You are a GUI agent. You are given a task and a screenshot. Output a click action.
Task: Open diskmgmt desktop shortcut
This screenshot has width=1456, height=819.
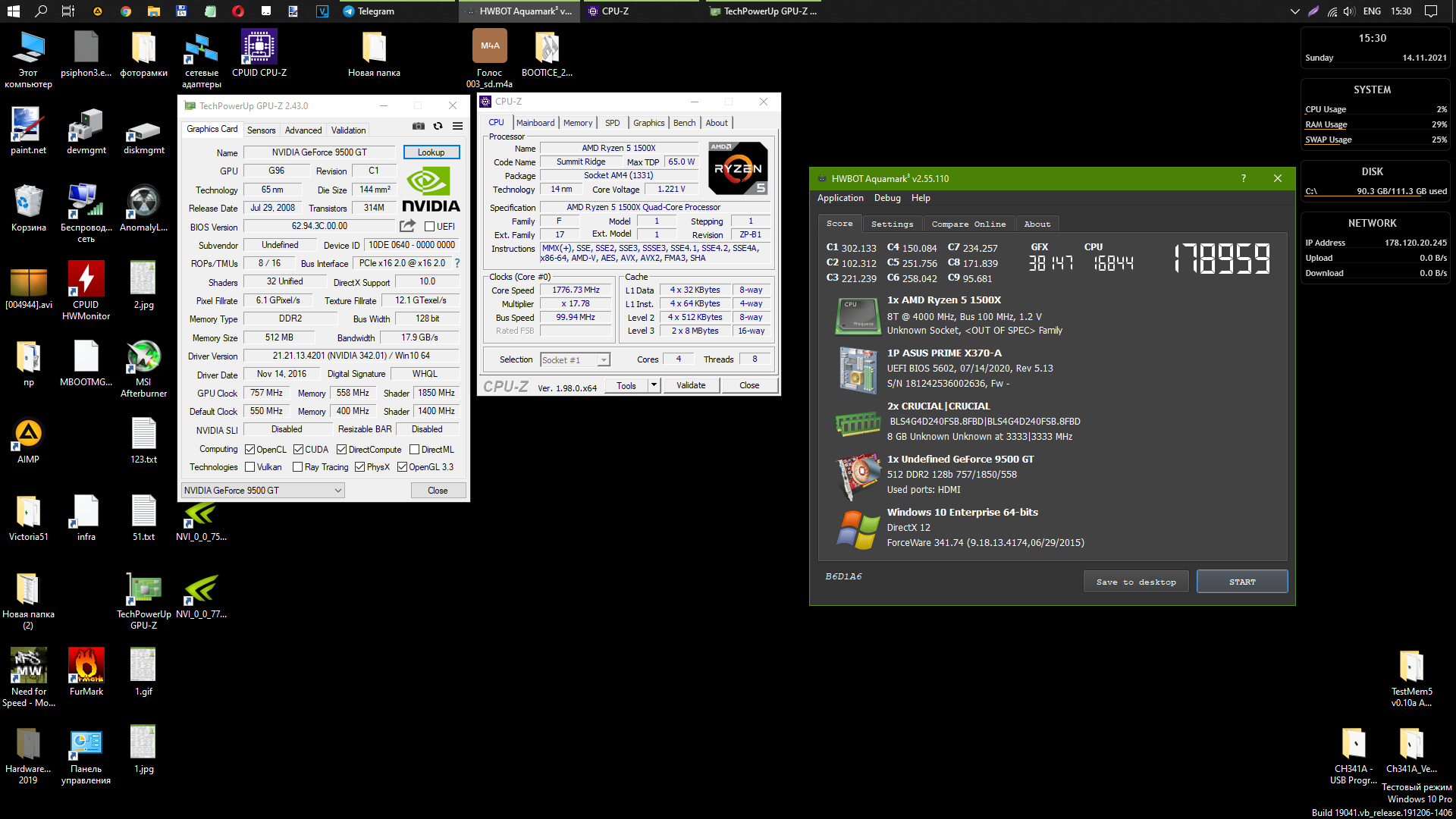tap(143, 135)
